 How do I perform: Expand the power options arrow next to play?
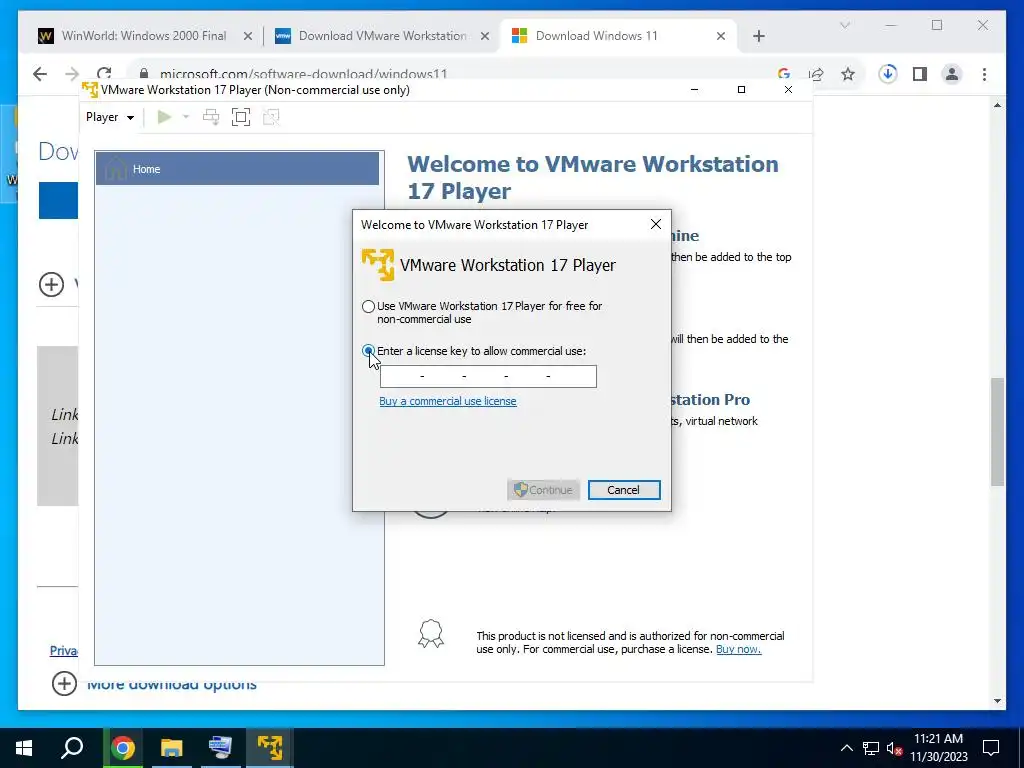[186, 117]
